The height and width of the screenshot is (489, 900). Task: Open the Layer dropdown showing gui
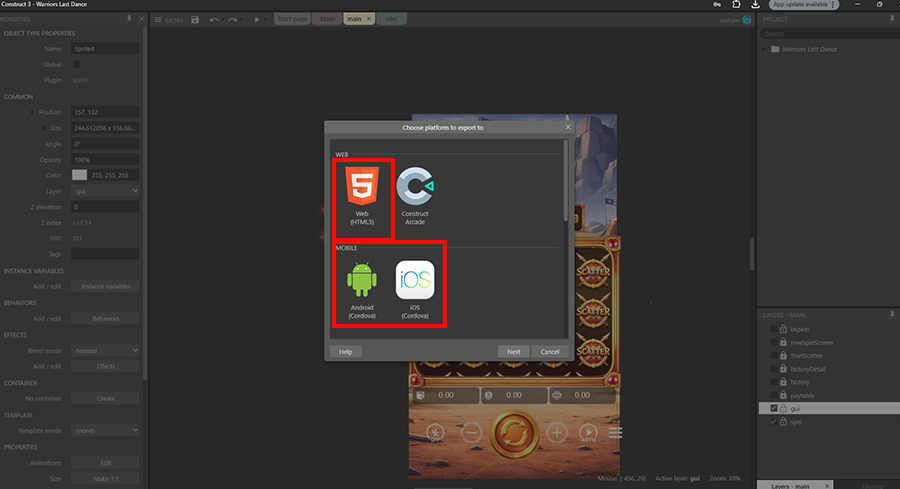(105, 191)
